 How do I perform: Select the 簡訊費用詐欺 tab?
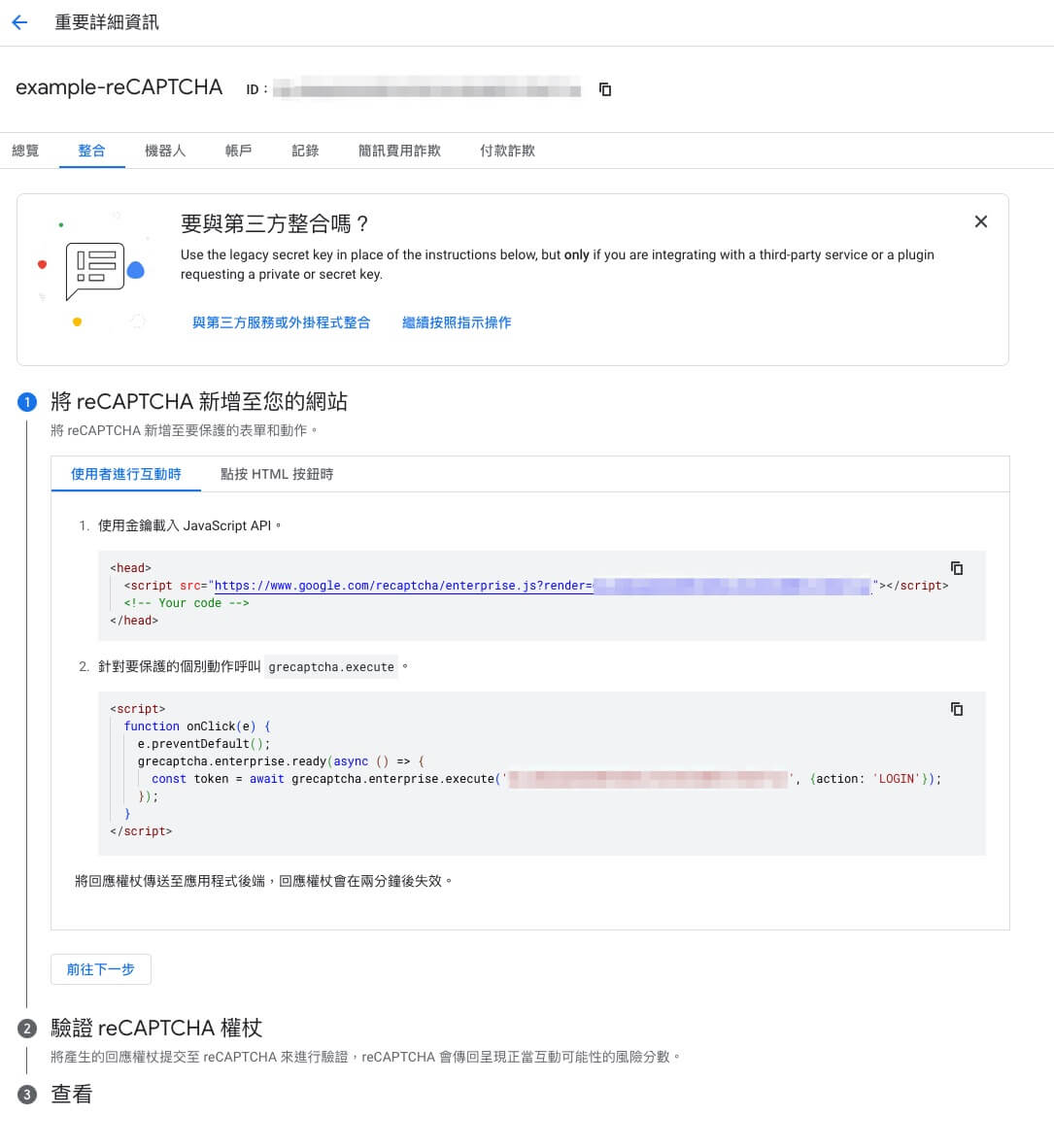point(399,151)
